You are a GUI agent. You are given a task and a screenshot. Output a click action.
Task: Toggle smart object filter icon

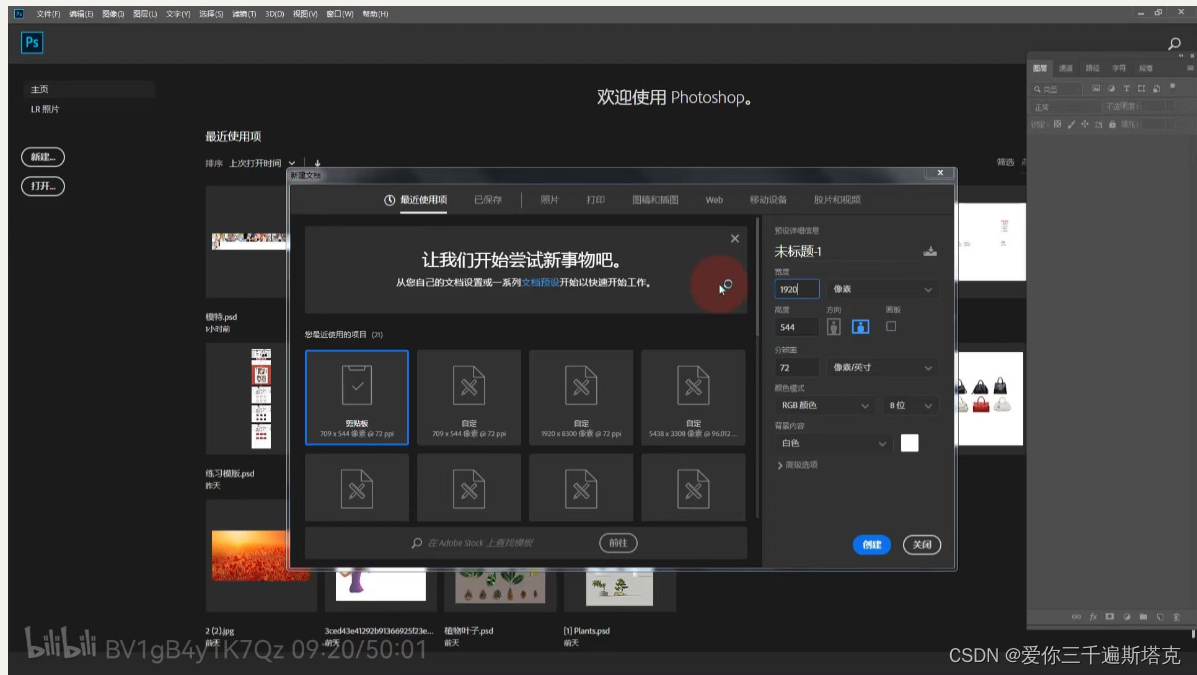pos(1157,89)
